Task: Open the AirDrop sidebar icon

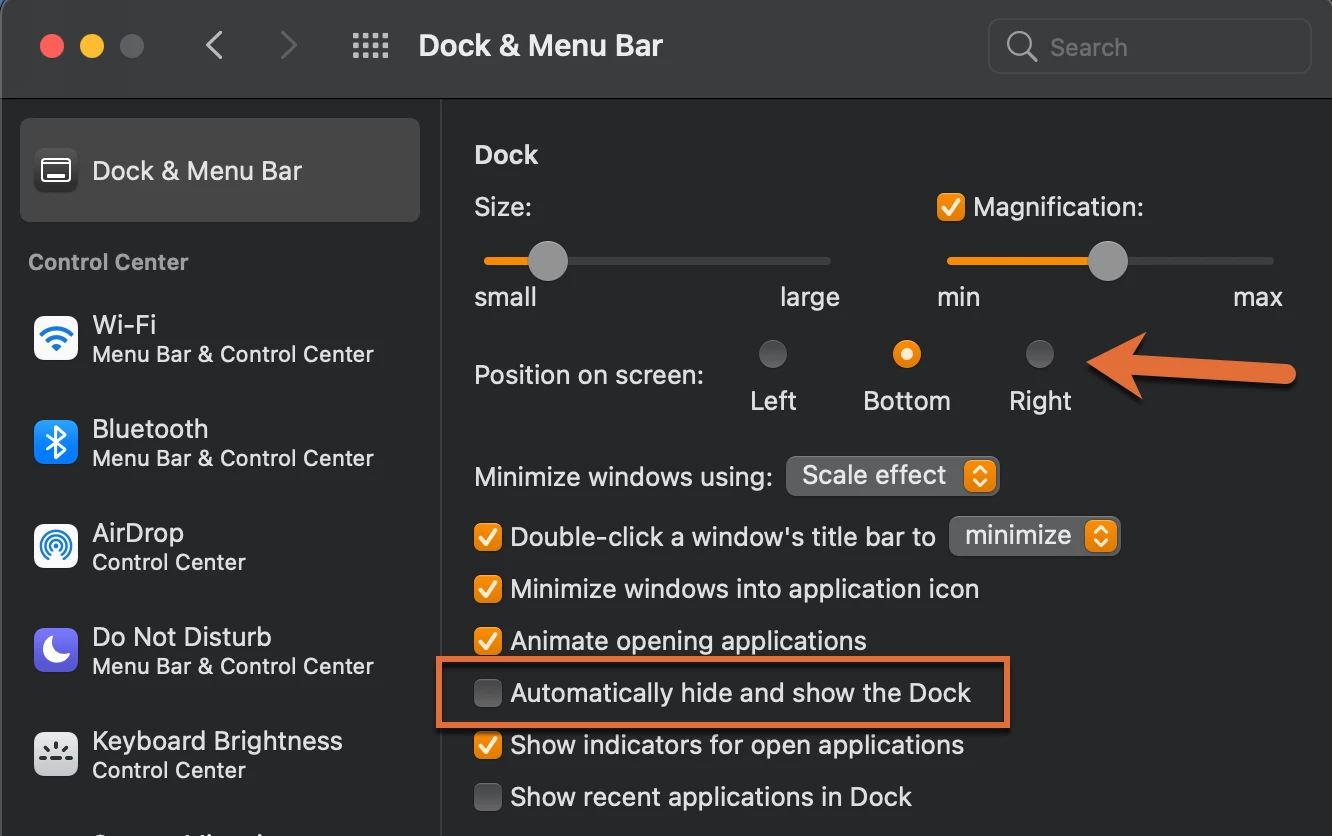Action: [x=56, y=546]
